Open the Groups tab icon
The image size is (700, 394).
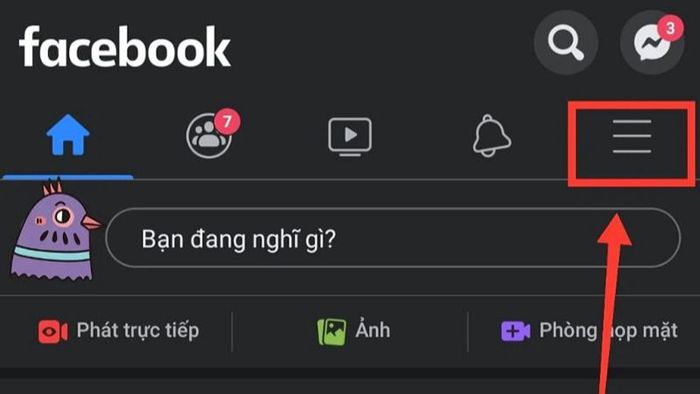pos(209,135)
